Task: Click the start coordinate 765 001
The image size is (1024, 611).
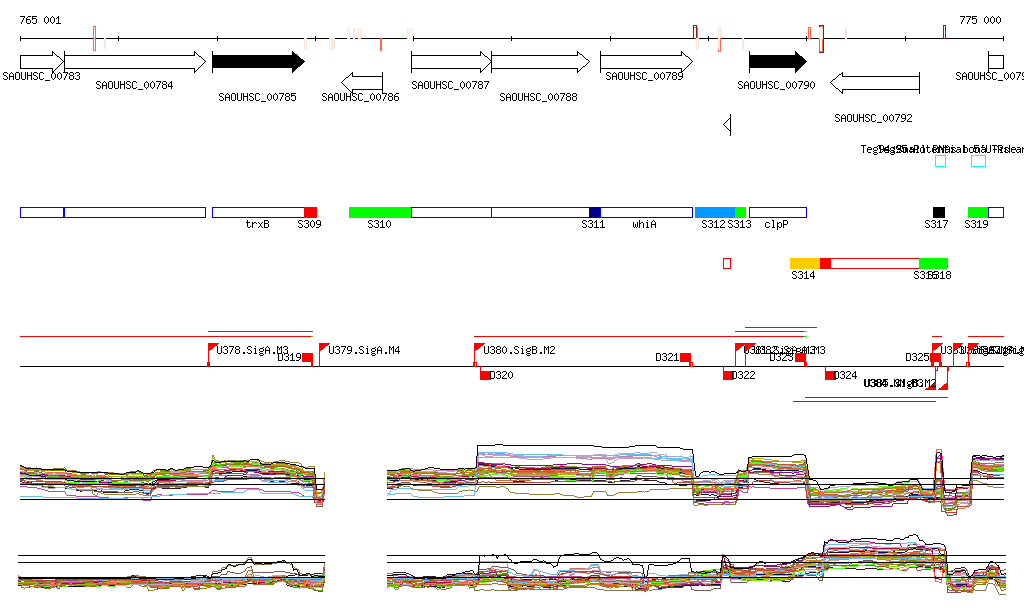Action: 40,20
